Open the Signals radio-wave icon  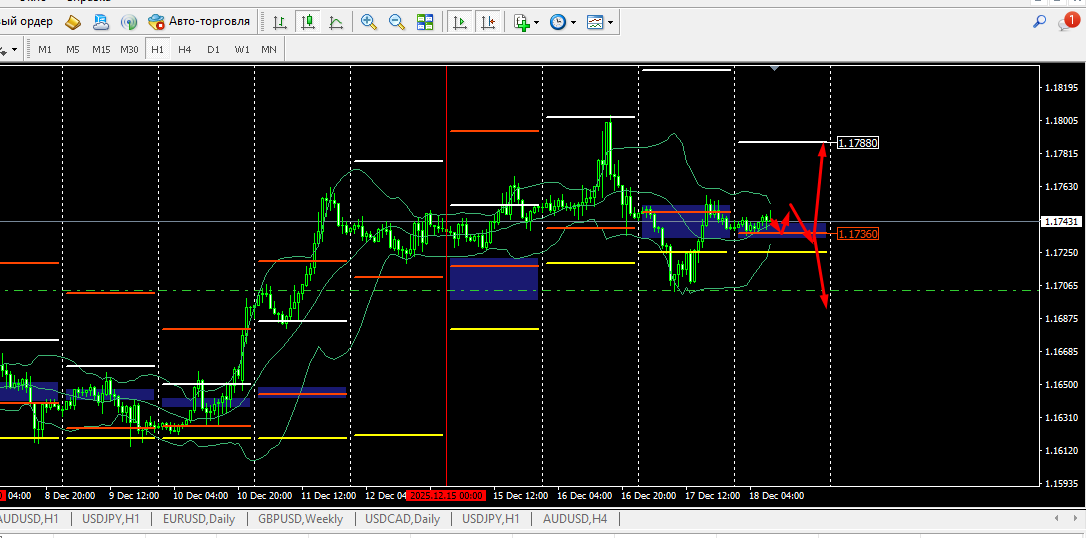[129, 22]
